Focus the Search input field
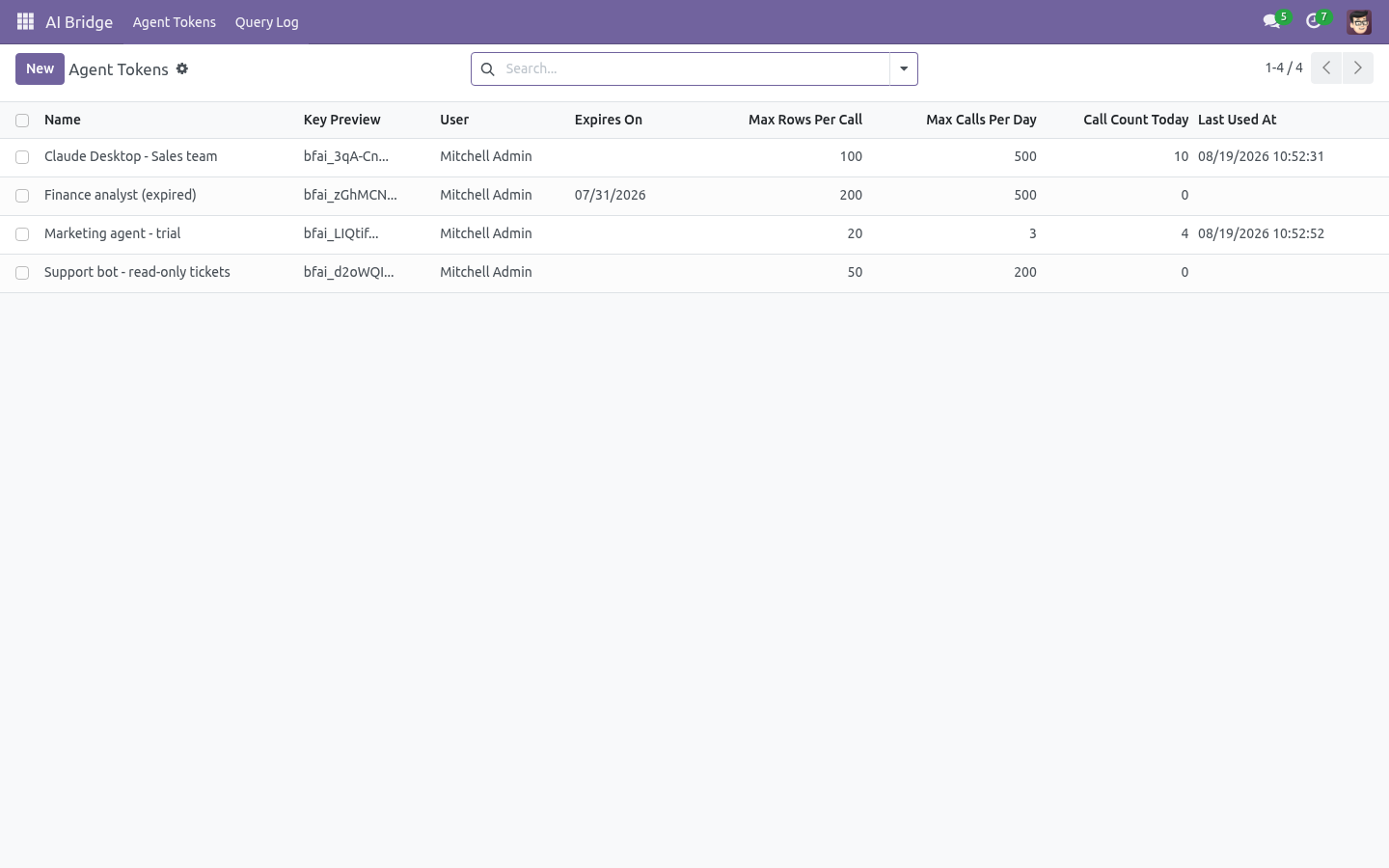 tap(694, 68)
